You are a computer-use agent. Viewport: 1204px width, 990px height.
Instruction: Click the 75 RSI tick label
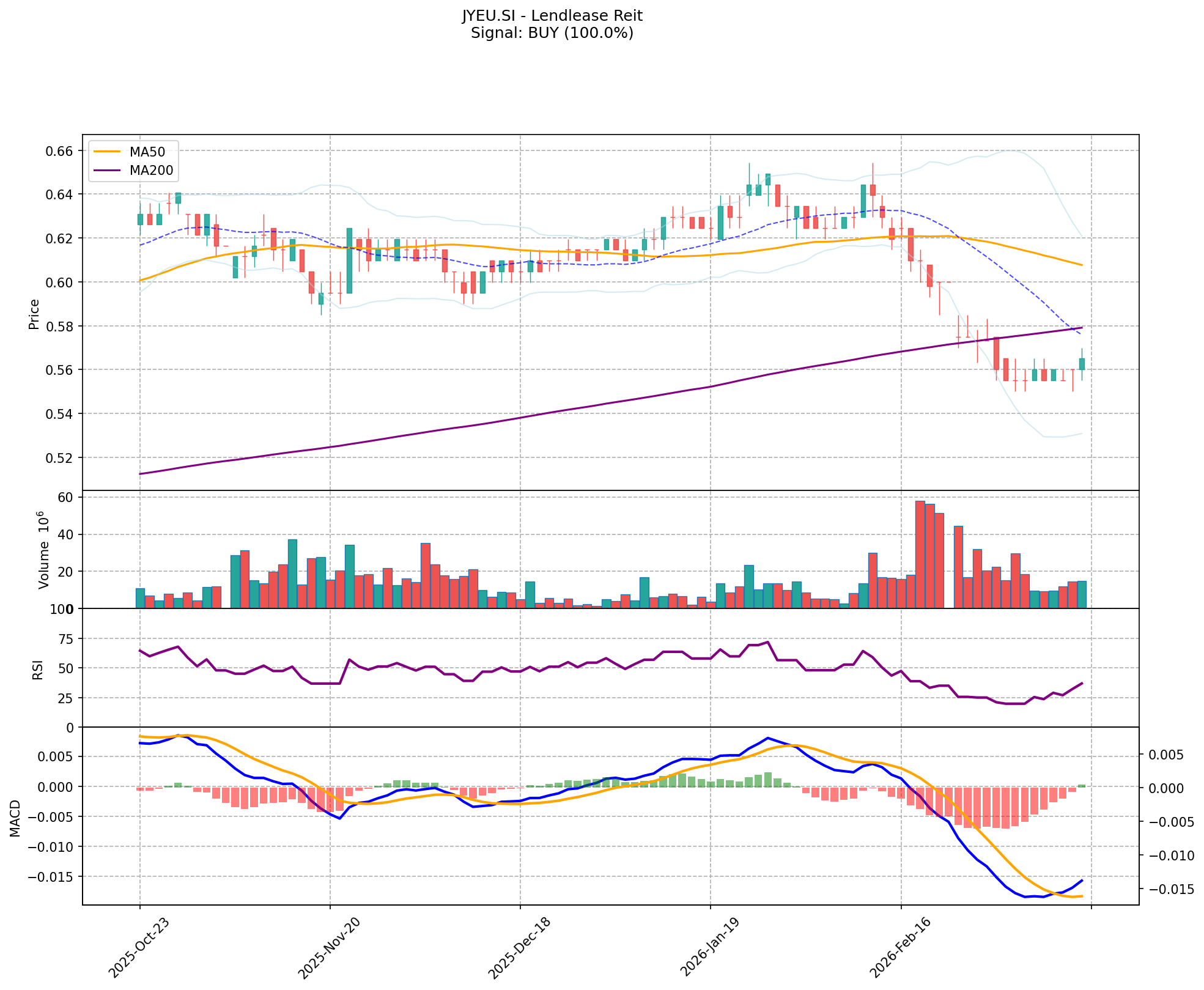click(66, 639)
